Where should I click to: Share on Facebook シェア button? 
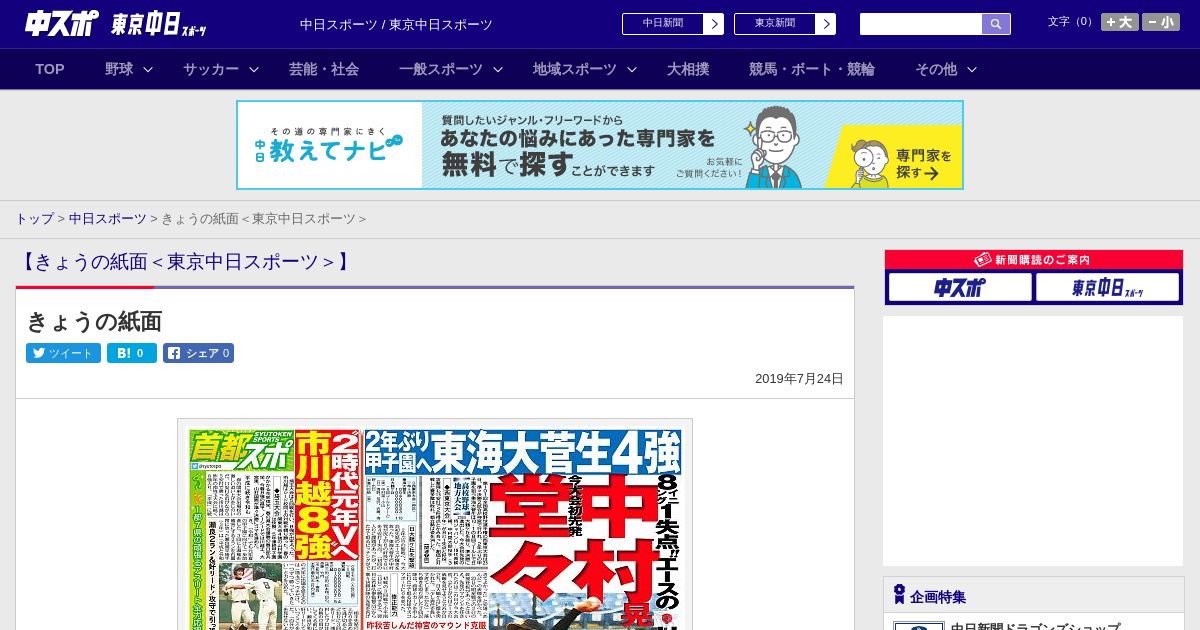199,353
